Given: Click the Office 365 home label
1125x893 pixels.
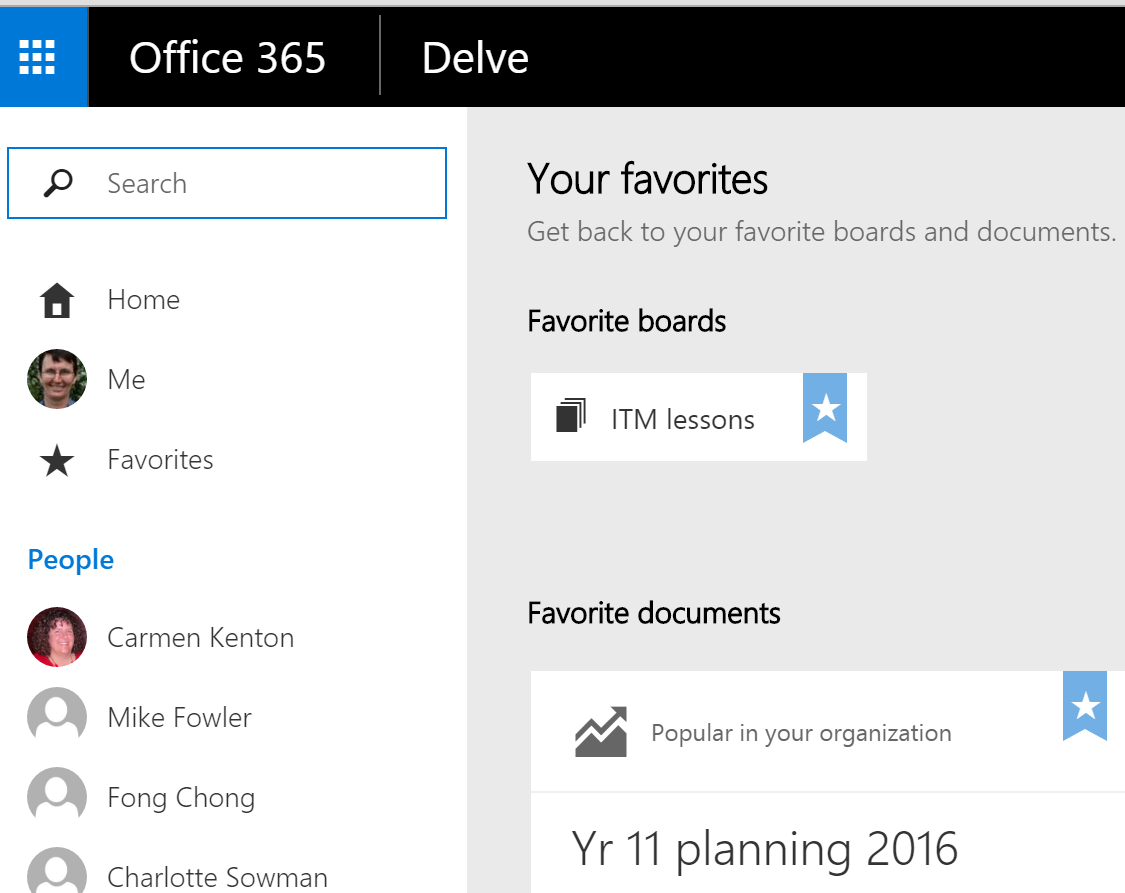Looking at the screenshot, I should click(227, 57).
